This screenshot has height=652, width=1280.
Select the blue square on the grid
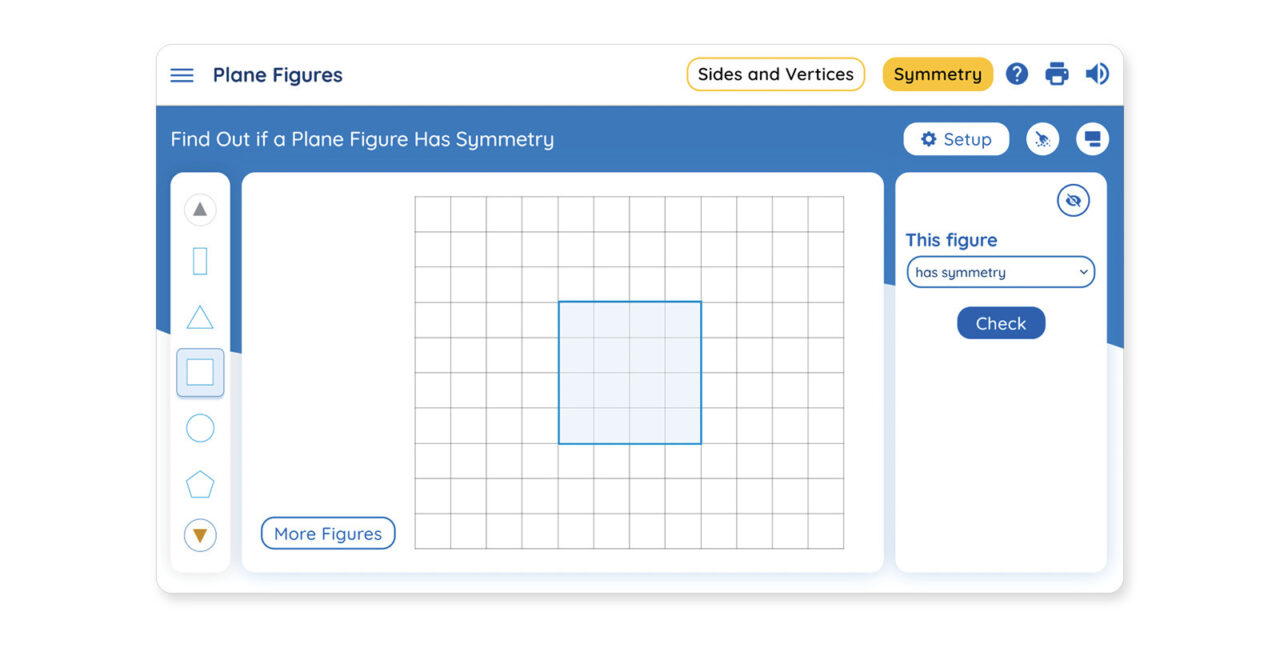[x=630, y=370]
